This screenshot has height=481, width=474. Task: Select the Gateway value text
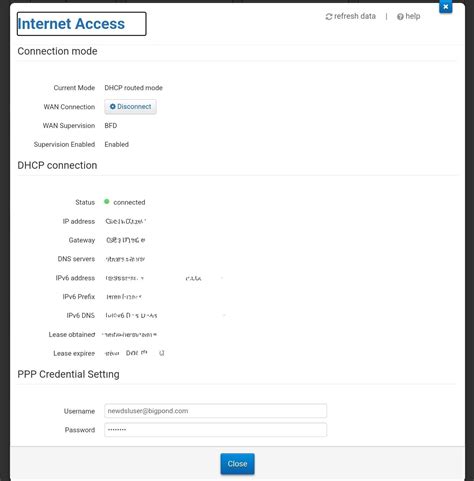coord(125,240)
